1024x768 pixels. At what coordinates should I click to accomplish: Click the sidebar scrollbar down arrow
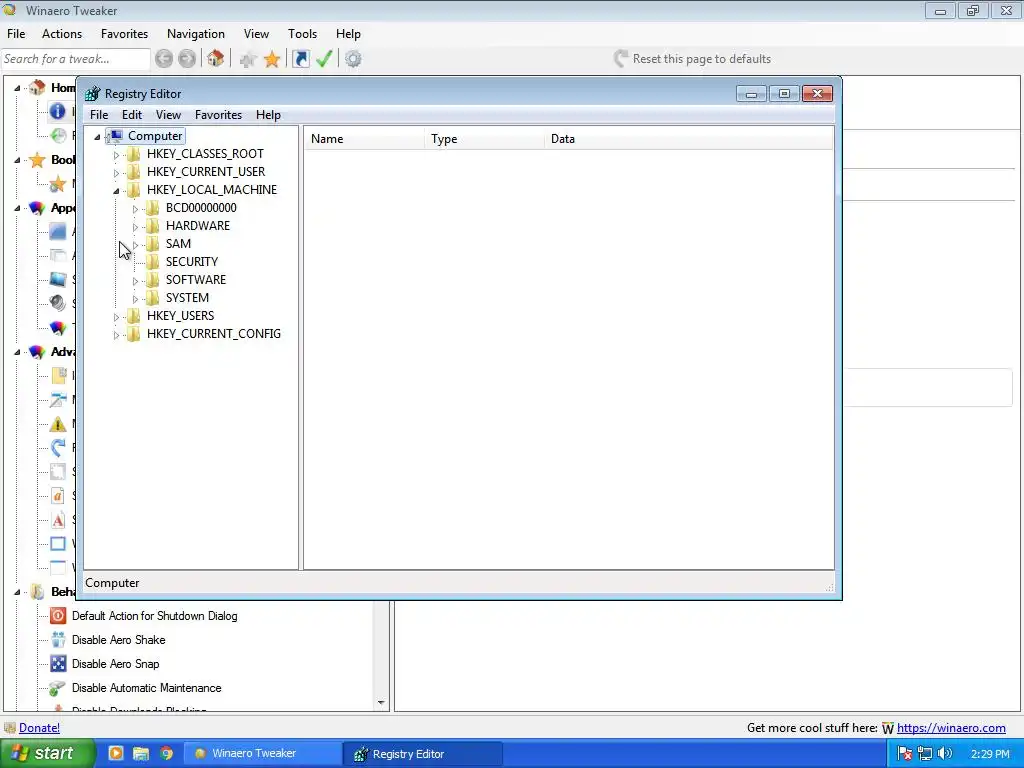381,703
